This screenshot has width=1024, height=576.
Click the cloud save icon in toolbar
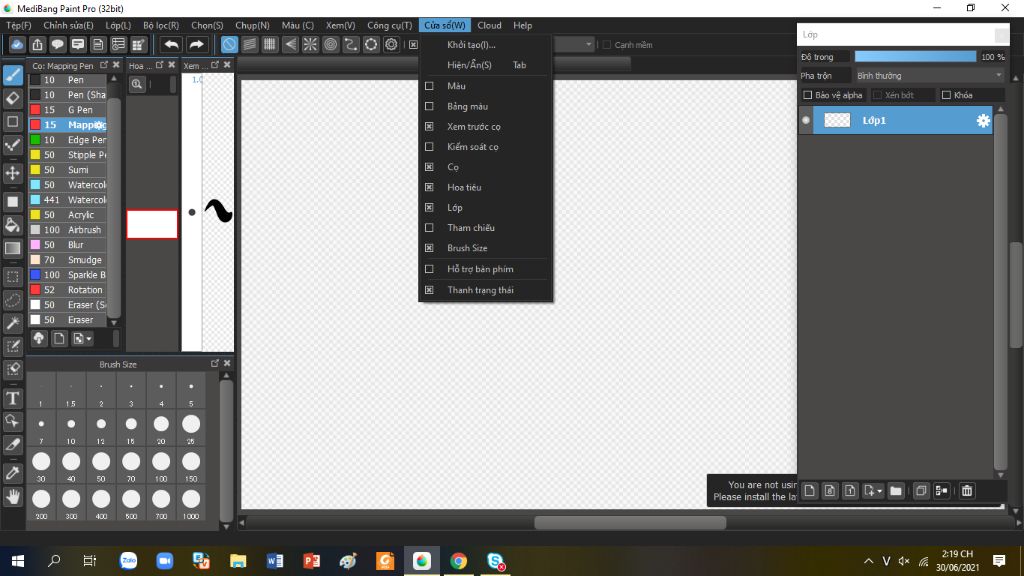(17, 44)
